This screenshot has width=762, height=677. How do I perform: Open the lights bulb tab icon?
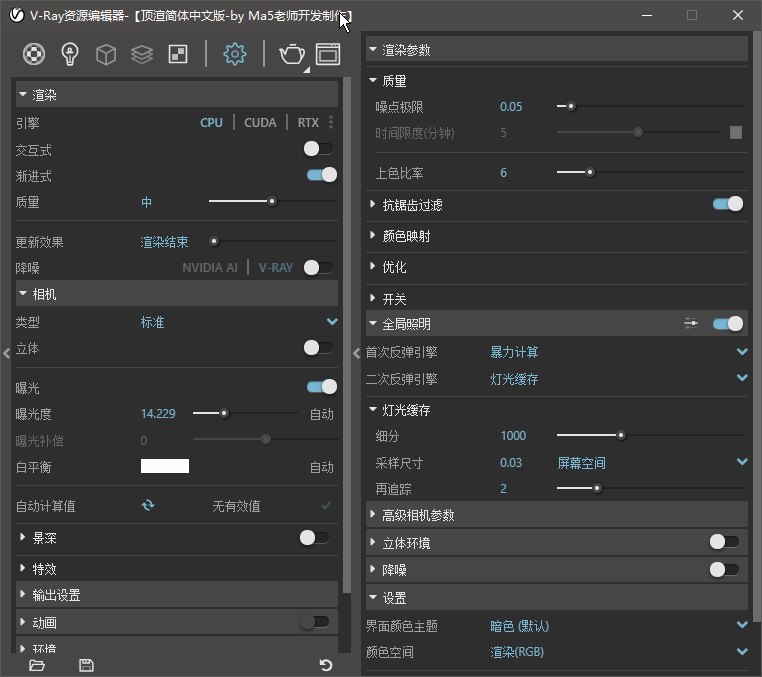69,54
